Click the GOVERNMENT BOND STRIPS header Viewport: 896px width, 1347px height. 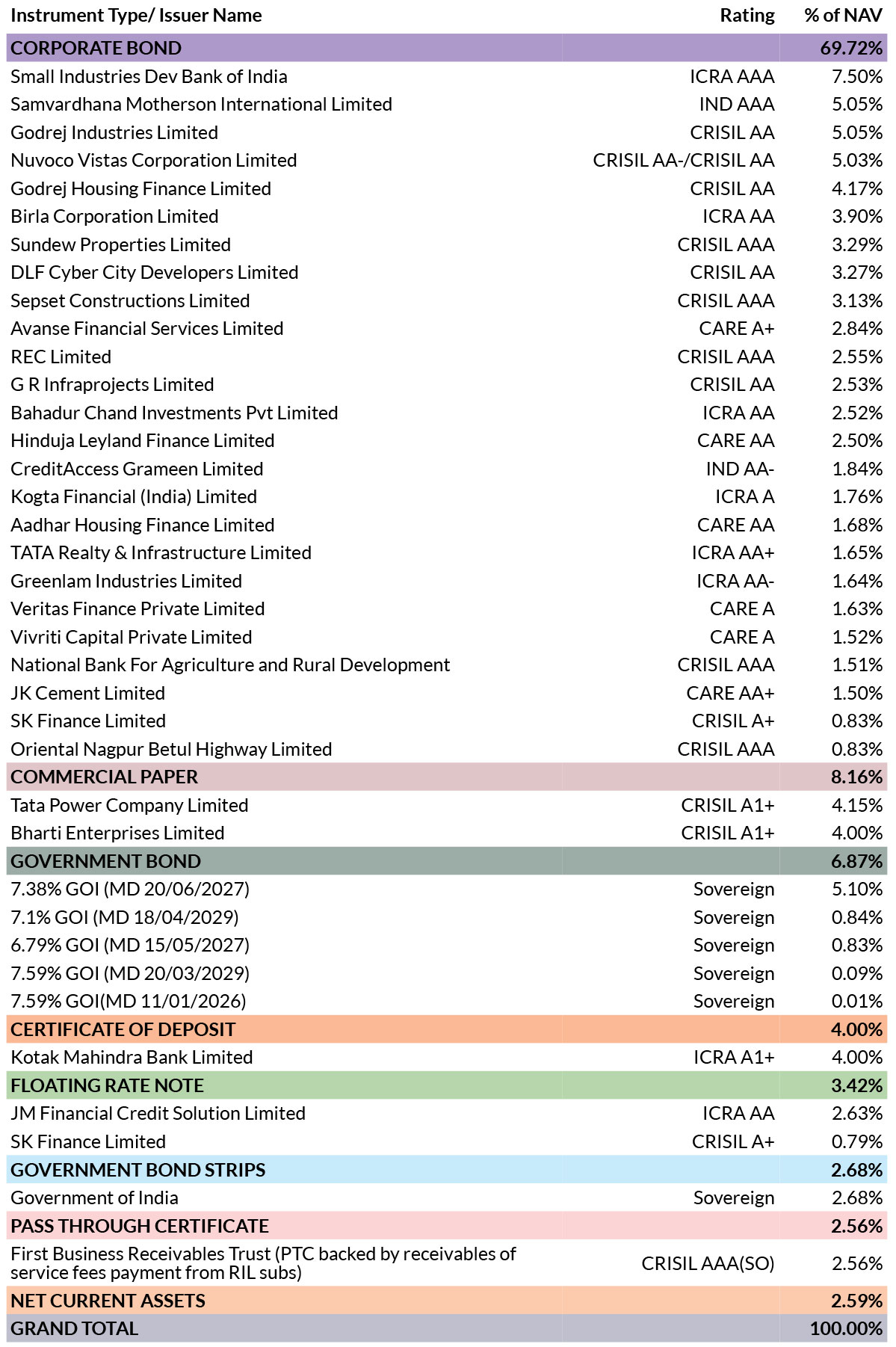click(x=447, y=1170)
